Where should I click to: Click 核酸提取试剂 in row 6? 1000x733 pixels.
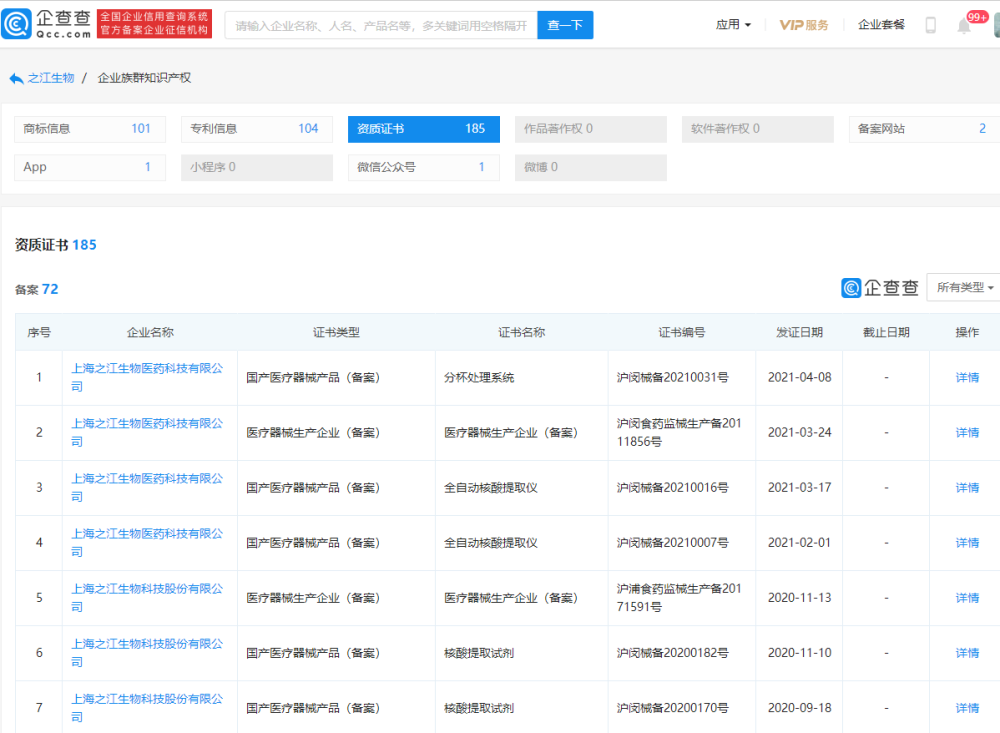tap(479, 653)
